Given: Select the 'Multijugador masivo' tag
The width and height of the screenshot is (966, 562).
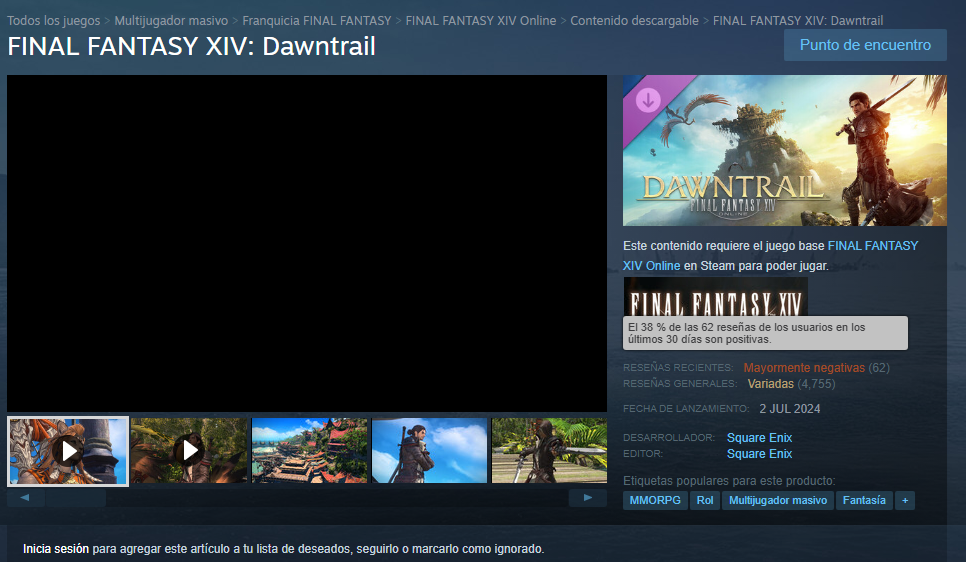Looking at the screenshot, I should tap(778, 500).
